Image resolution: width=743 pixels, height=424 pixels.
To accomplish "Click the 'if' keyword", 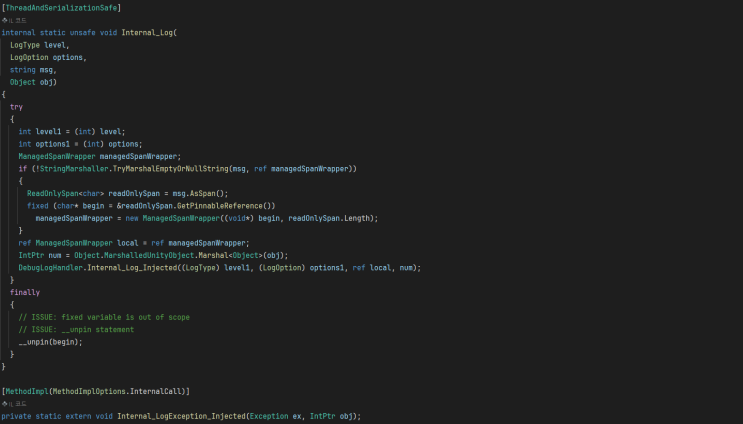I will pos(23,169).
